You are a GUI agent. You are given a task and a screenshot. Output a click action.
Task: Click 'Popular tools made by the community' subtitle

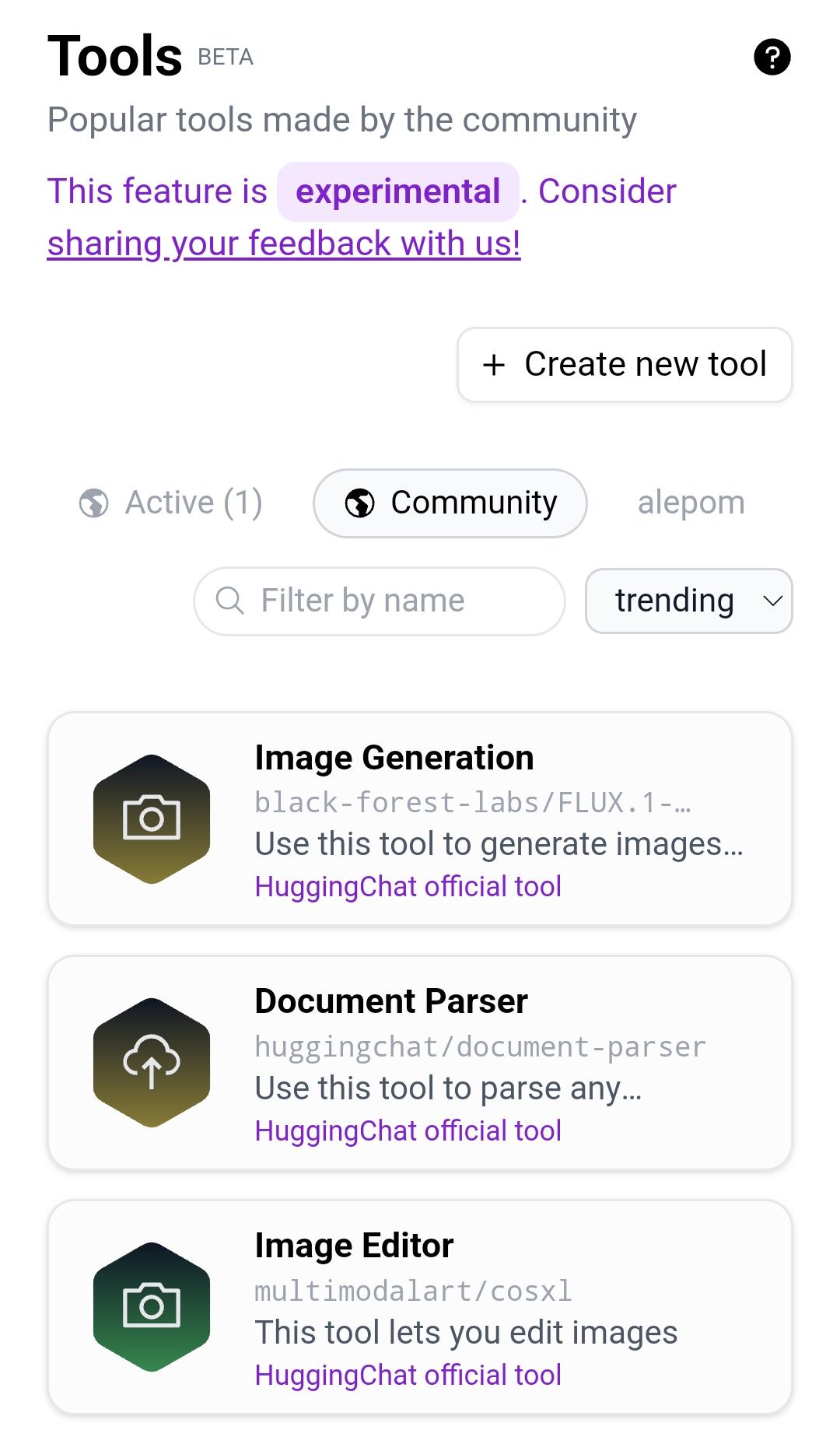click(x=342, y=120)
